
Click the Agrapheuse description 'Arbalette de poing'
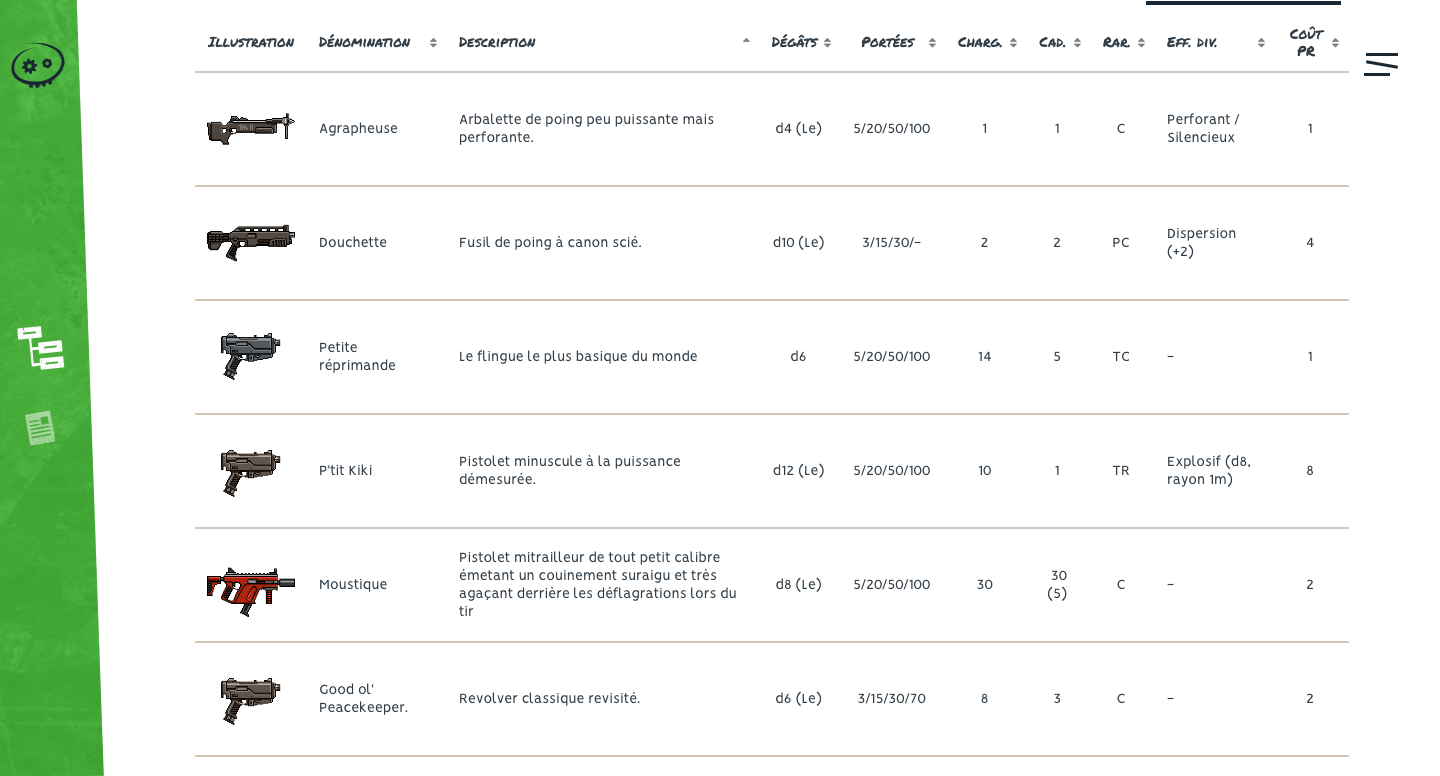586,129
